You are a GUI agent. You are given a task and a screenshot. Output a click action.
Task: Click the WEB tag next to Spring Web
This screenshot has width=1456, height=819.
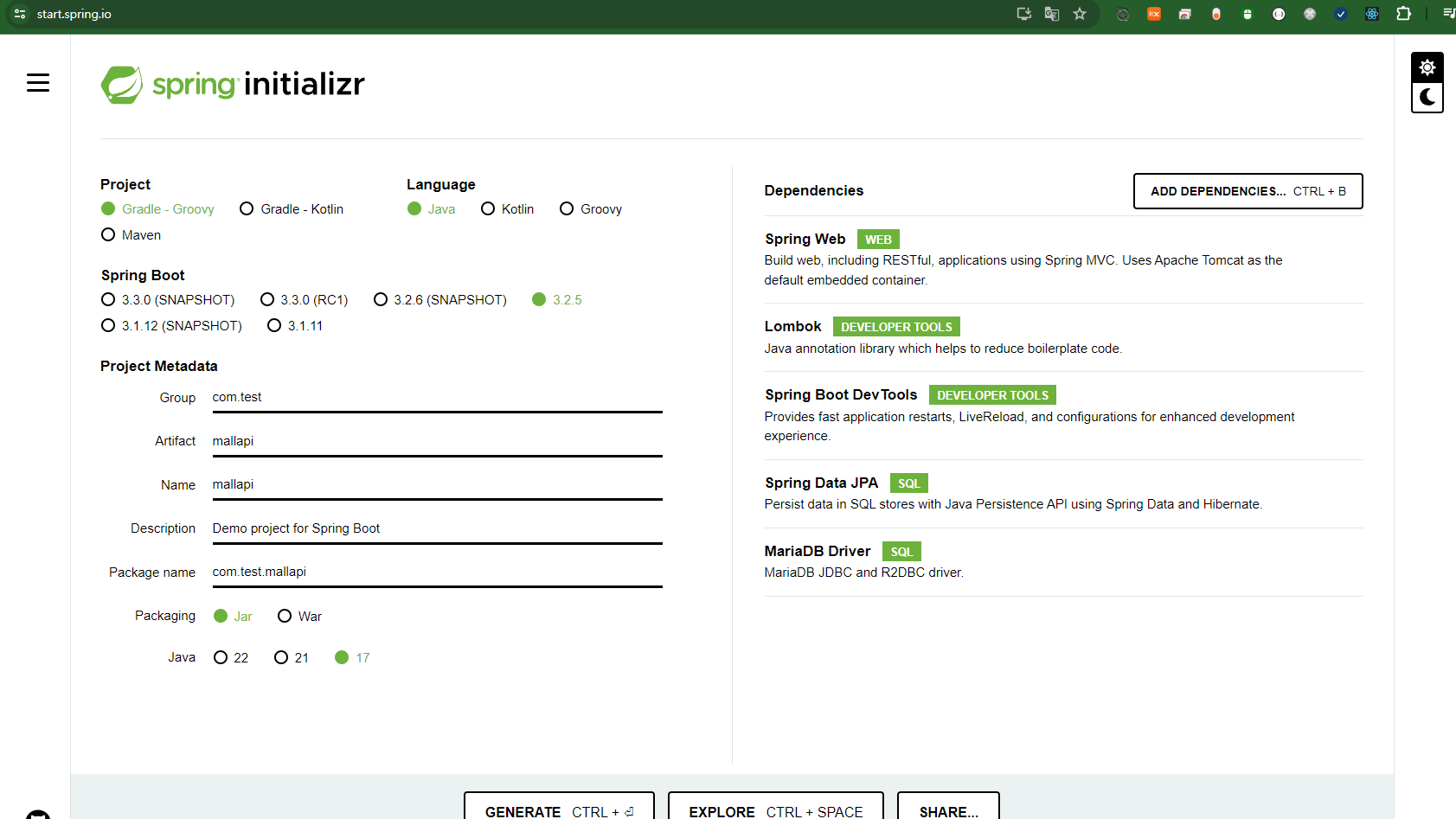click(878, 240)
